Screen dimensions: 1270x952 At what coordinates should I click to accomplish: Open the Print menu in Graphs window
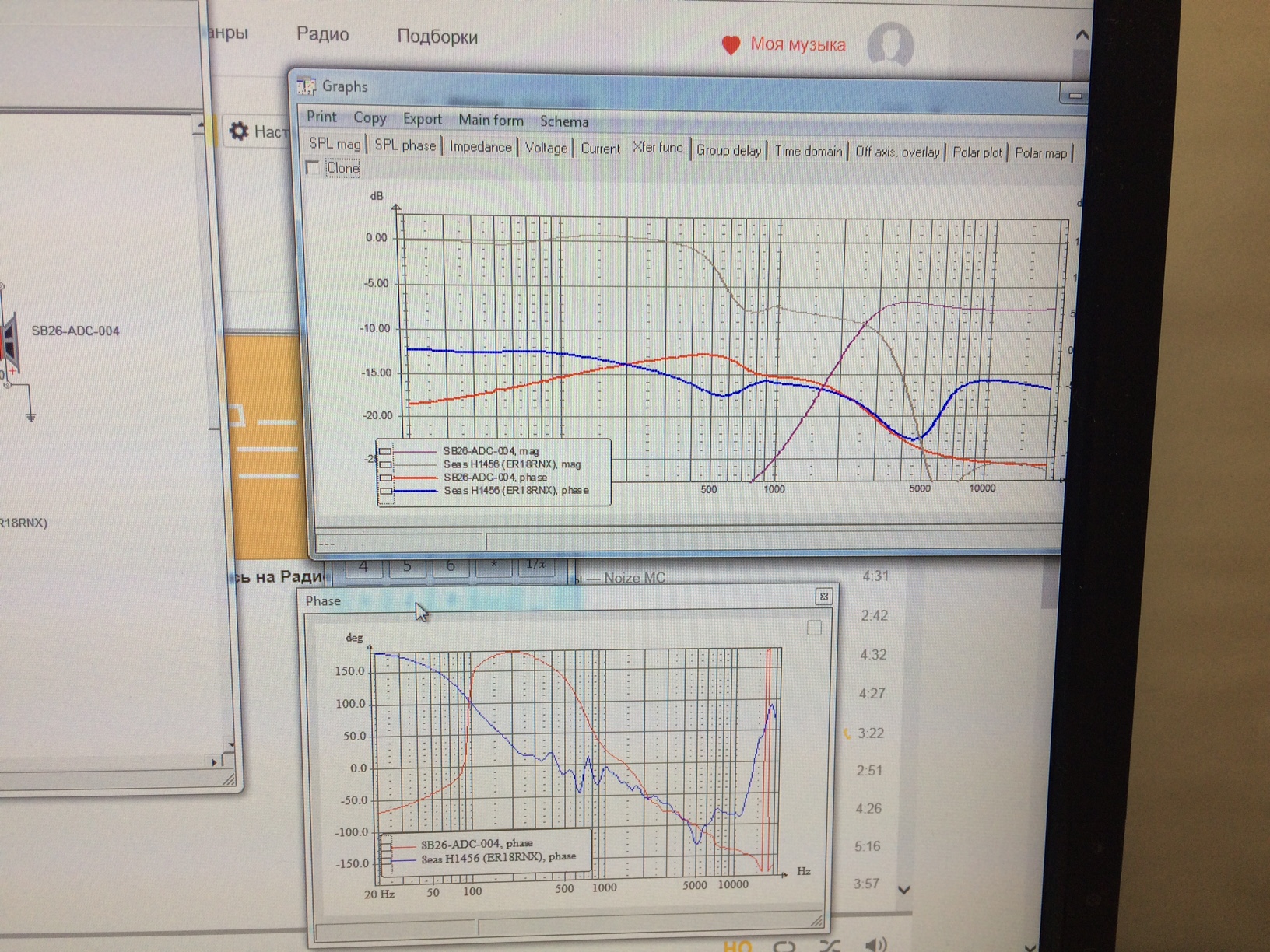click(x=321, y=117)
